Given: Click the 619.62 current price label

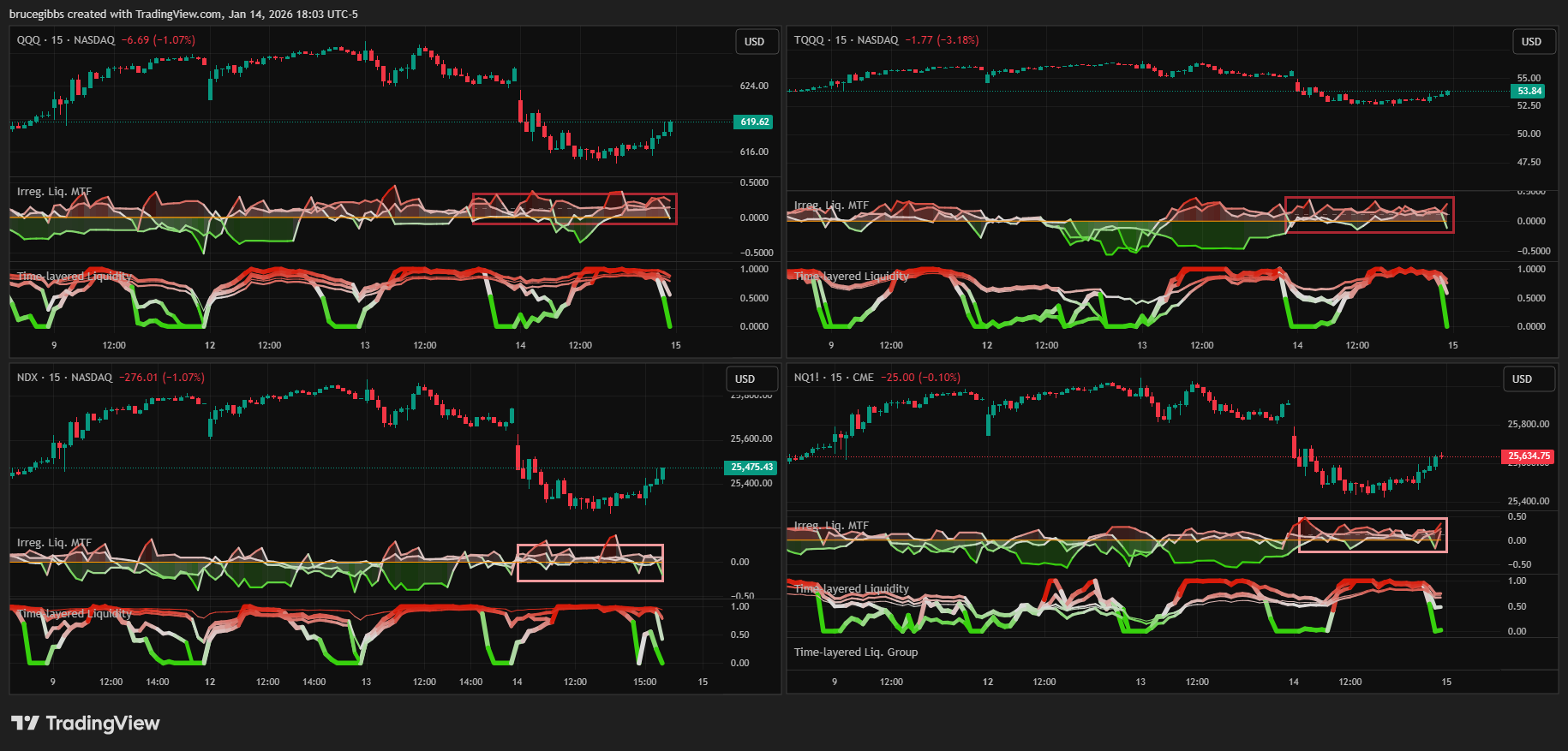Looking at the screenshot, I should [x=754, y=122].
